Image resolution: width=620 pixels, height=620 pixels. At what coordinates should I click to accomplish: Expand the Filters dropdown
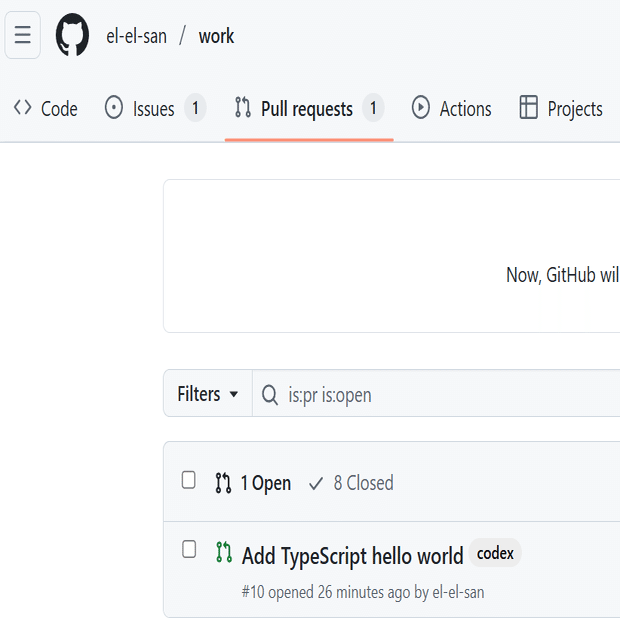[x=208, y=394]
